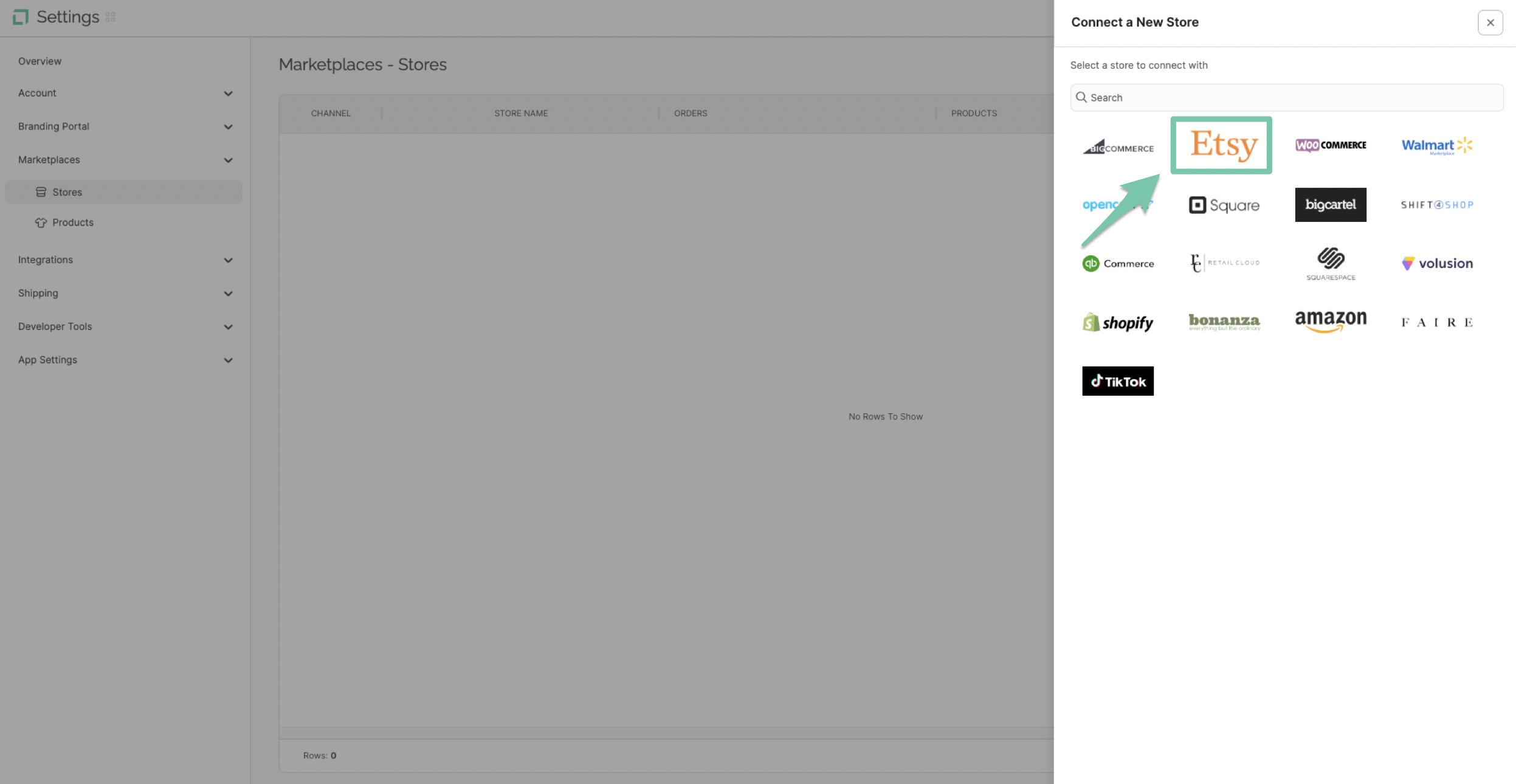
Task: Go to Stores under Marketplaces
Action: pos(123,192)
